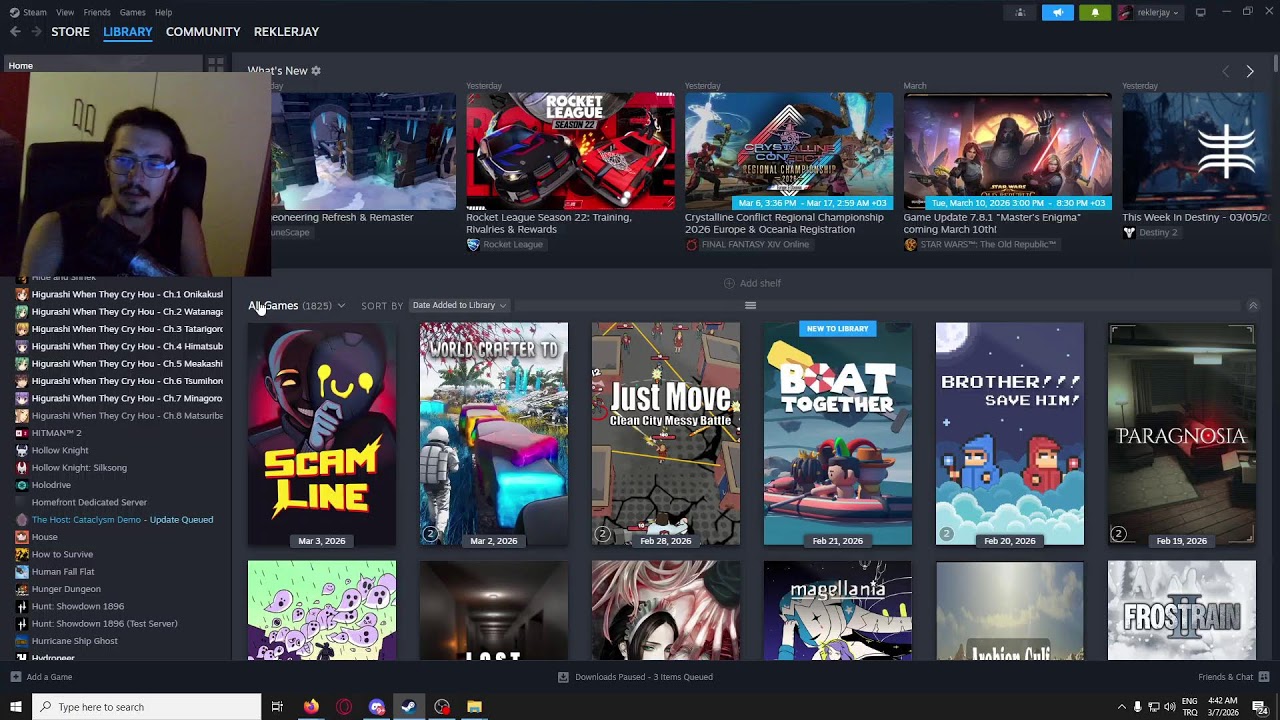Switch to the COMMUNITY tab
Image resolution: width=1280 pixels, height=720 pixels.
pos(203,32)
